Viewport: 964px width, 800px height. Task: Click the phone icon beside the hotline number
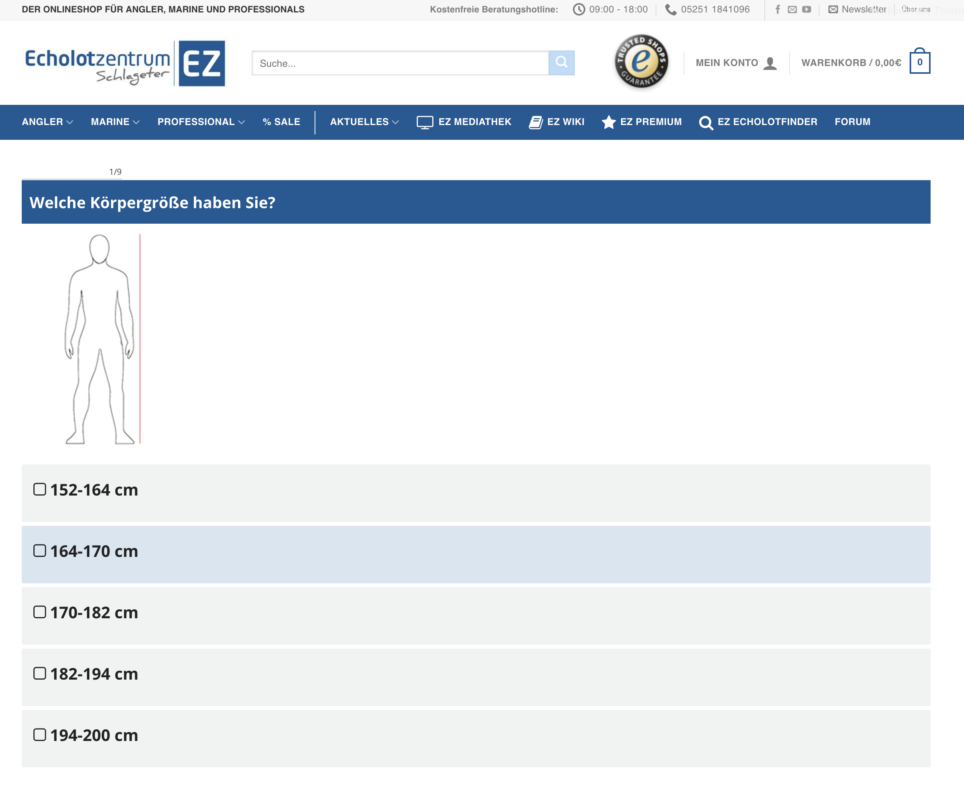(671, 10)
